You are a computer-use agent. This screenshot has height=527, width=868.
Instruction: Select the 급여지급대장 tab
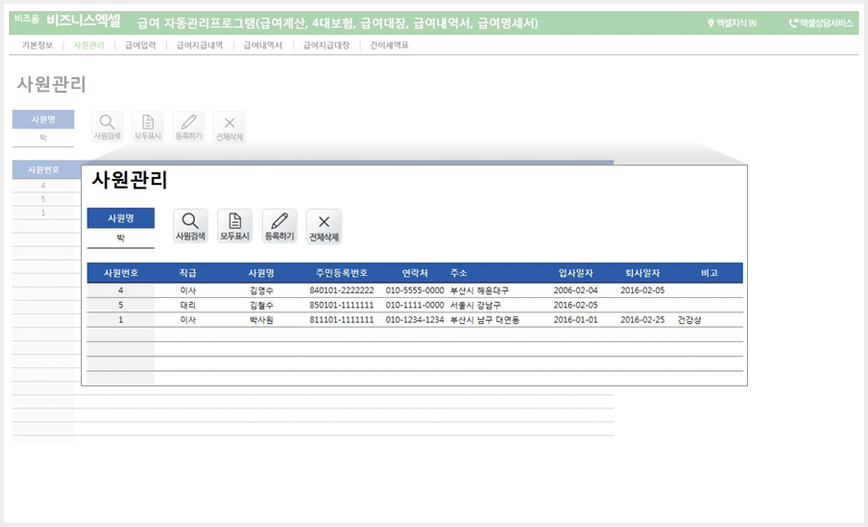pyautogui.click(x=326, y=45)
